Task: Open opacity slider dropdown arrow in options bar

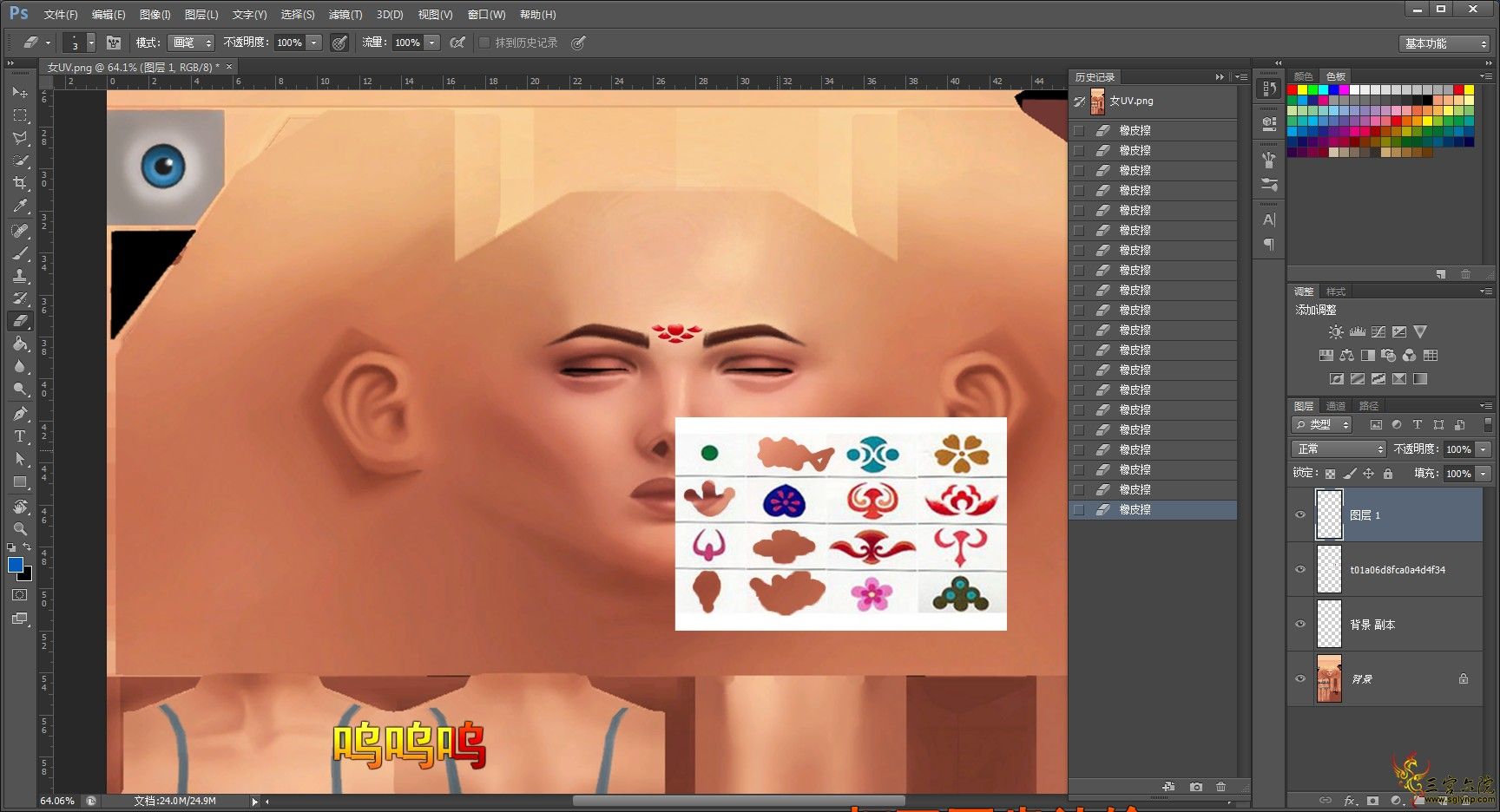Action: (x=314, y=43)
